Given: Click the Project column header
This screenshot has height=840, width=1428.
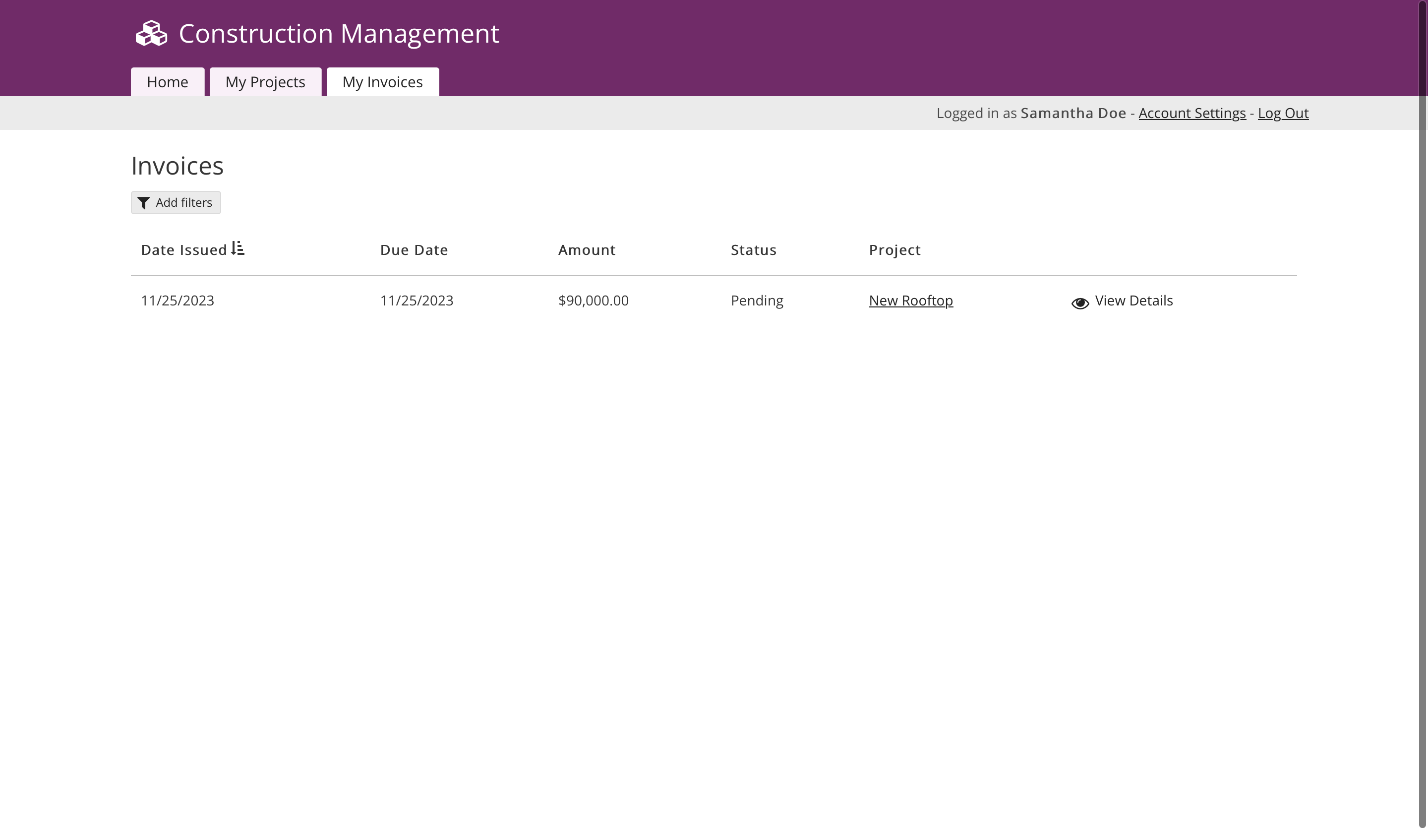Looking at the screenshot, I should pos(894,249).
